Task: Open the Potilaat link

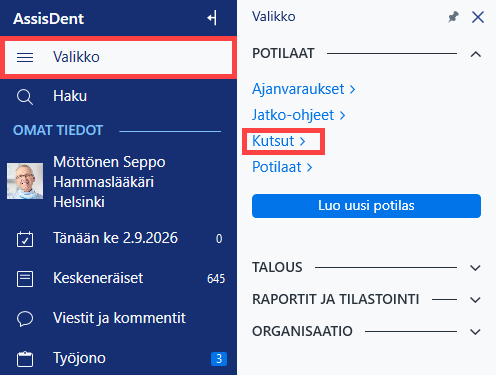Action: pyautogui.click(x=282, y=167)
